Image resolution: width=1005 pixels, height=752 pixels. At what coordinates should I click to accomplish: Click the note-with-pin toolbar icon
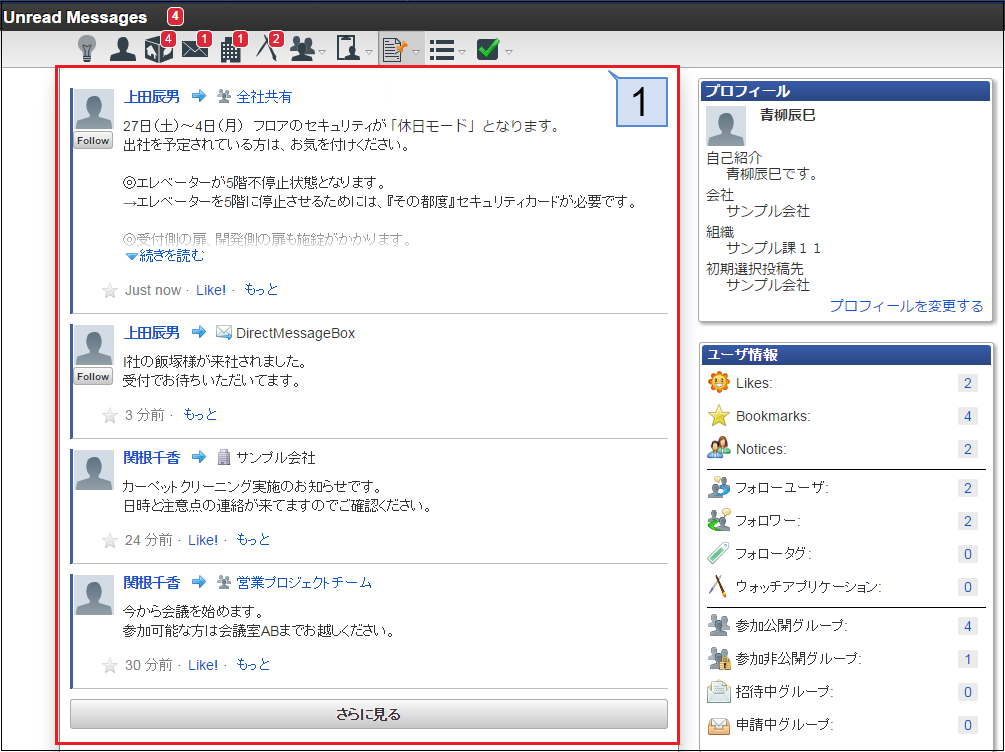[395, 49]
